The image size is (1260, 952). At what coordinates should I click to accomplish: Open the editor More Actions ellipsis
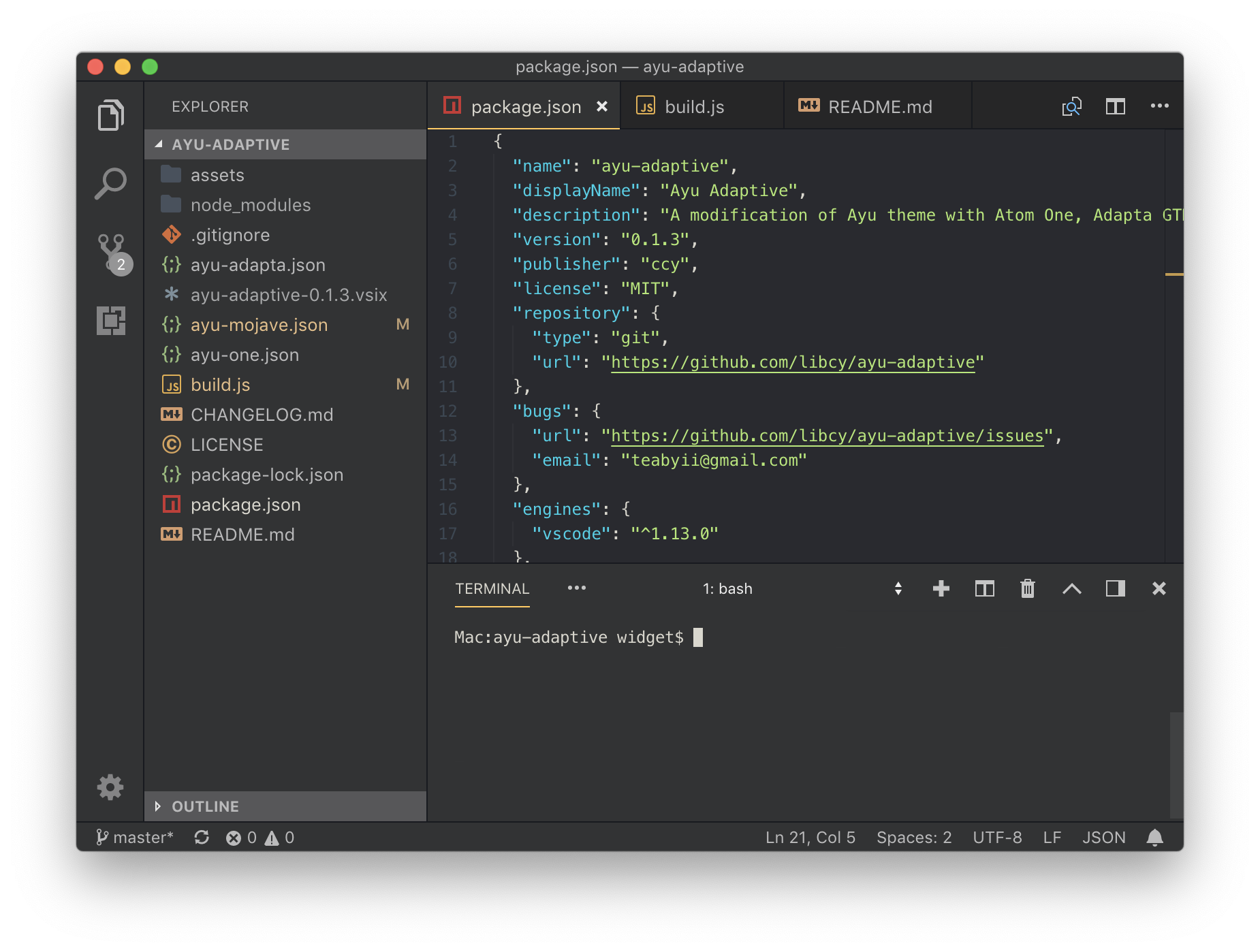pos(1159,106)
